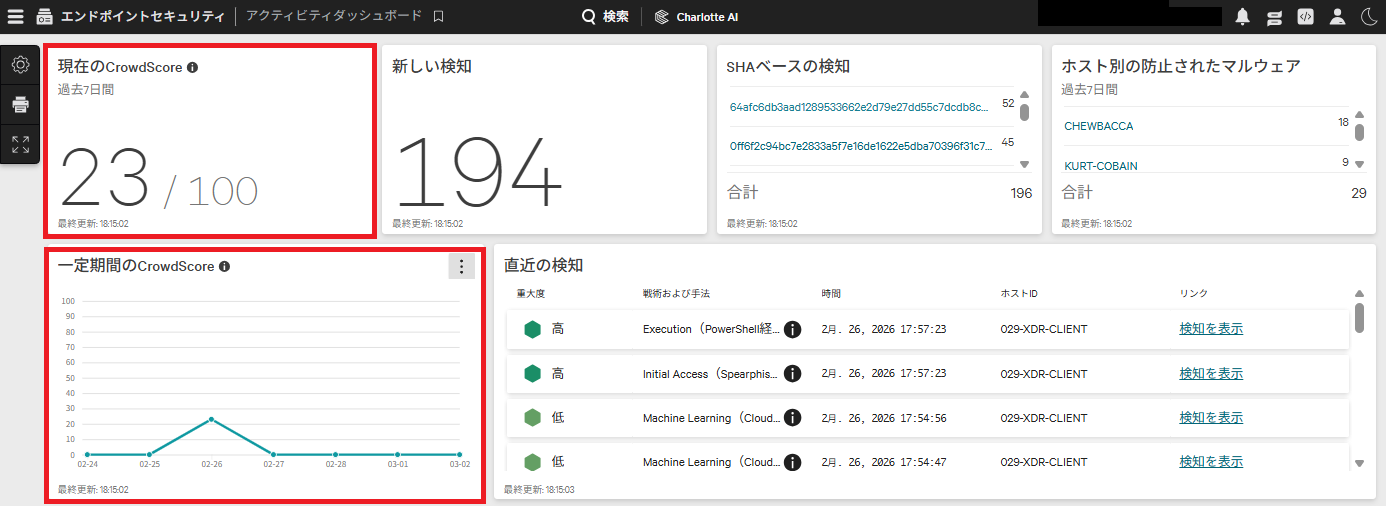Open the hamburger navigation menu
The image size is (1386, 506).
[x=16, y=16]
